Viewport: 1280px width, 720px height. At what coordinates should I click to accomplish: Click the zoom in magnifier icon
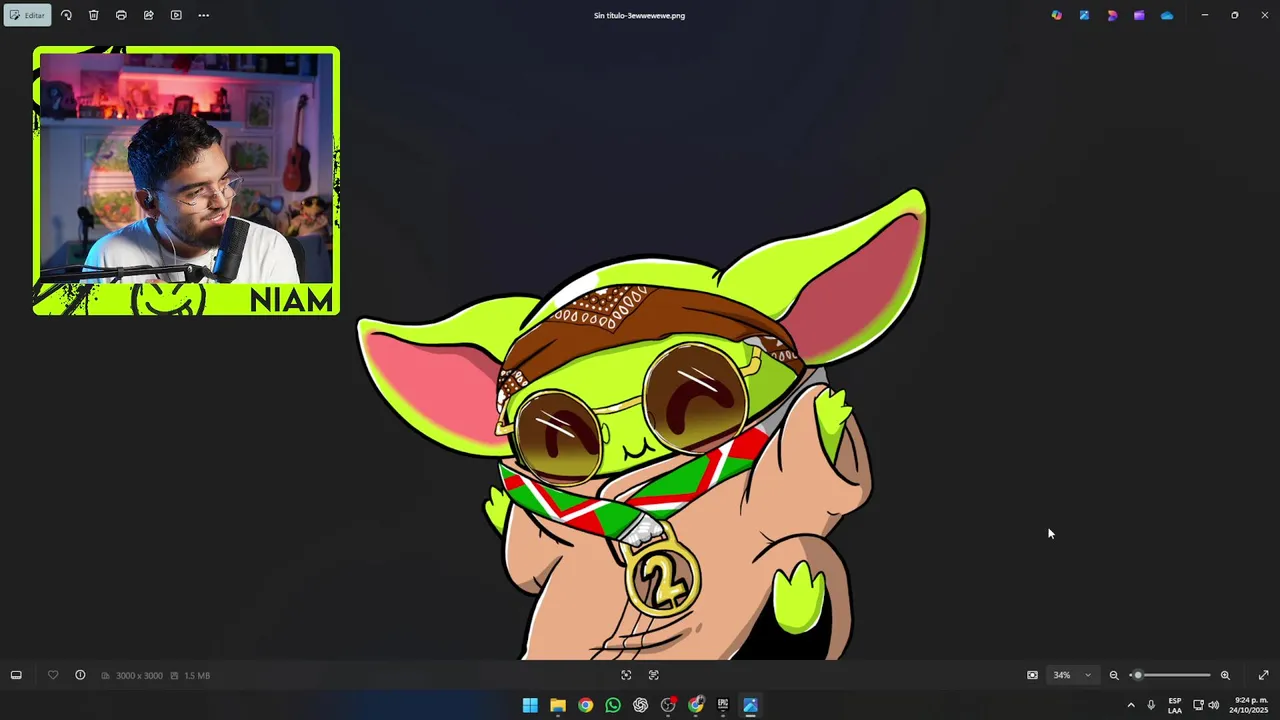point(1225,675)
